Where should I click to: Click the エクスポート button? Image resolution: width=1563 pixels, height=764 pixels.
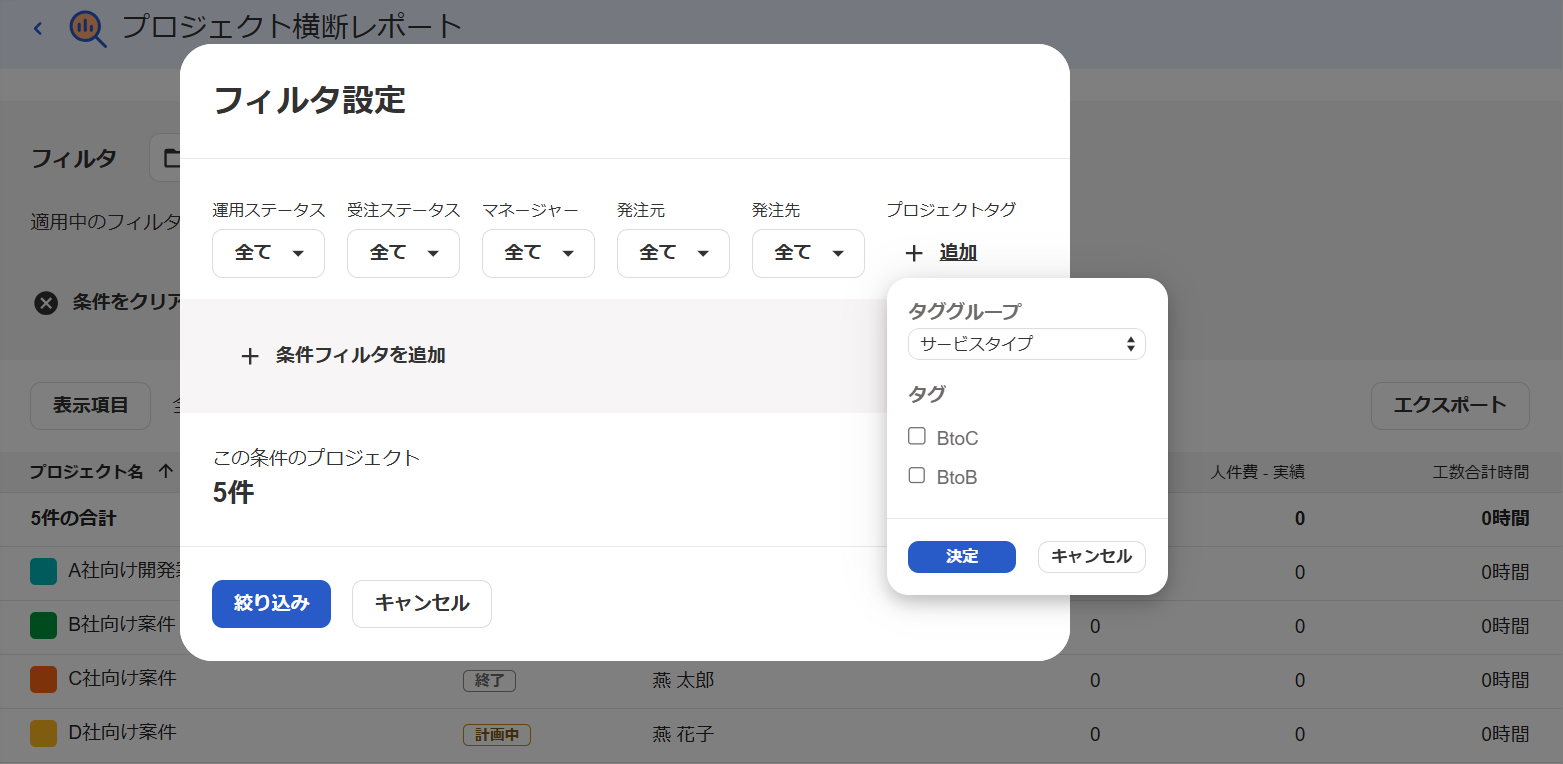(x=1450, y=406)
